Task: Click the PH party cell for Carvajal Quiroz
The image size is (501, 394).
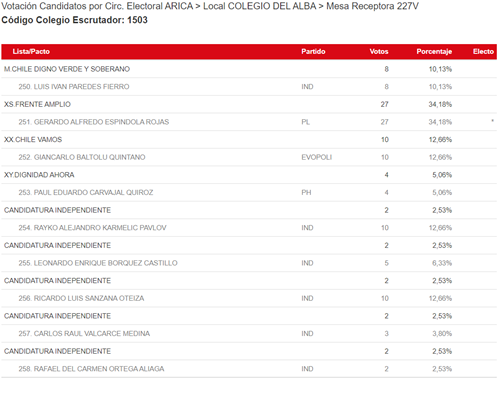Action: pyautogui.click(x=306, y=193)
